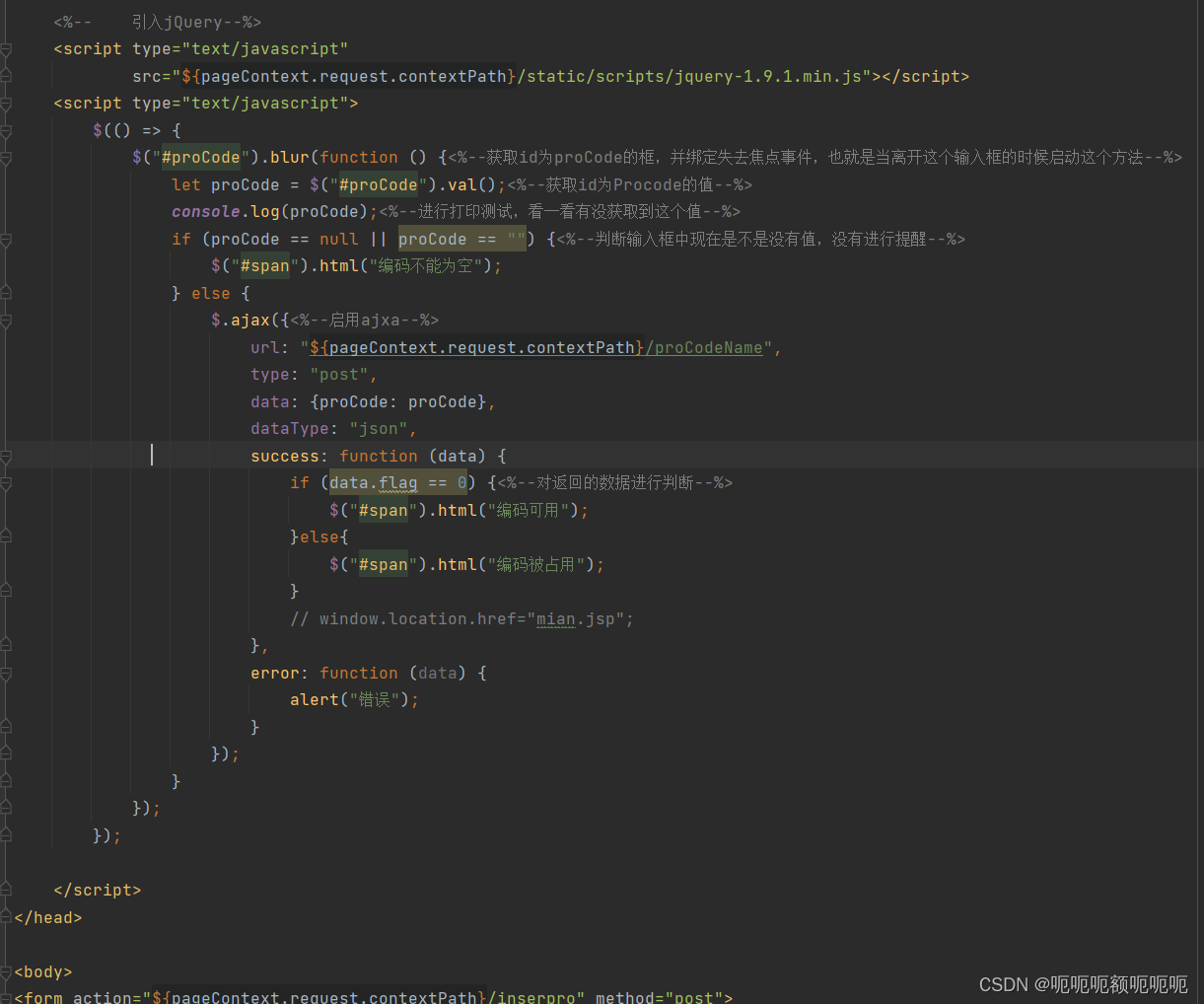Click the fold end marker beside the lone }); line after alert
Screen dimensions: 1204x1004
[5, 754]
